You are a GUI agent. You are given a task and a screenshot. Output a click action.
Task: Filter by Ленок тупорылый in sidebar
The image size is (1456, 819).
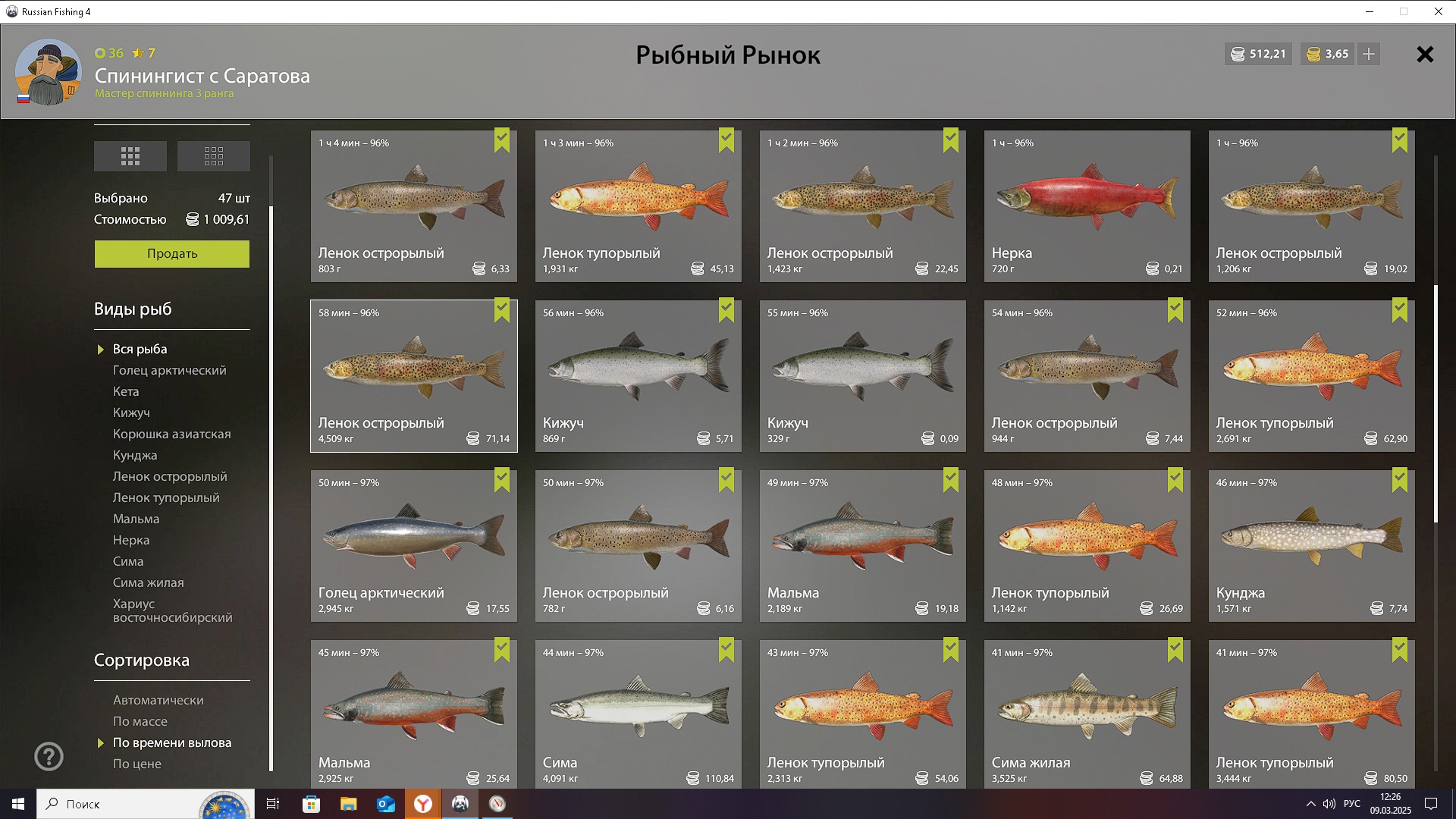click(x=166, y=497)
